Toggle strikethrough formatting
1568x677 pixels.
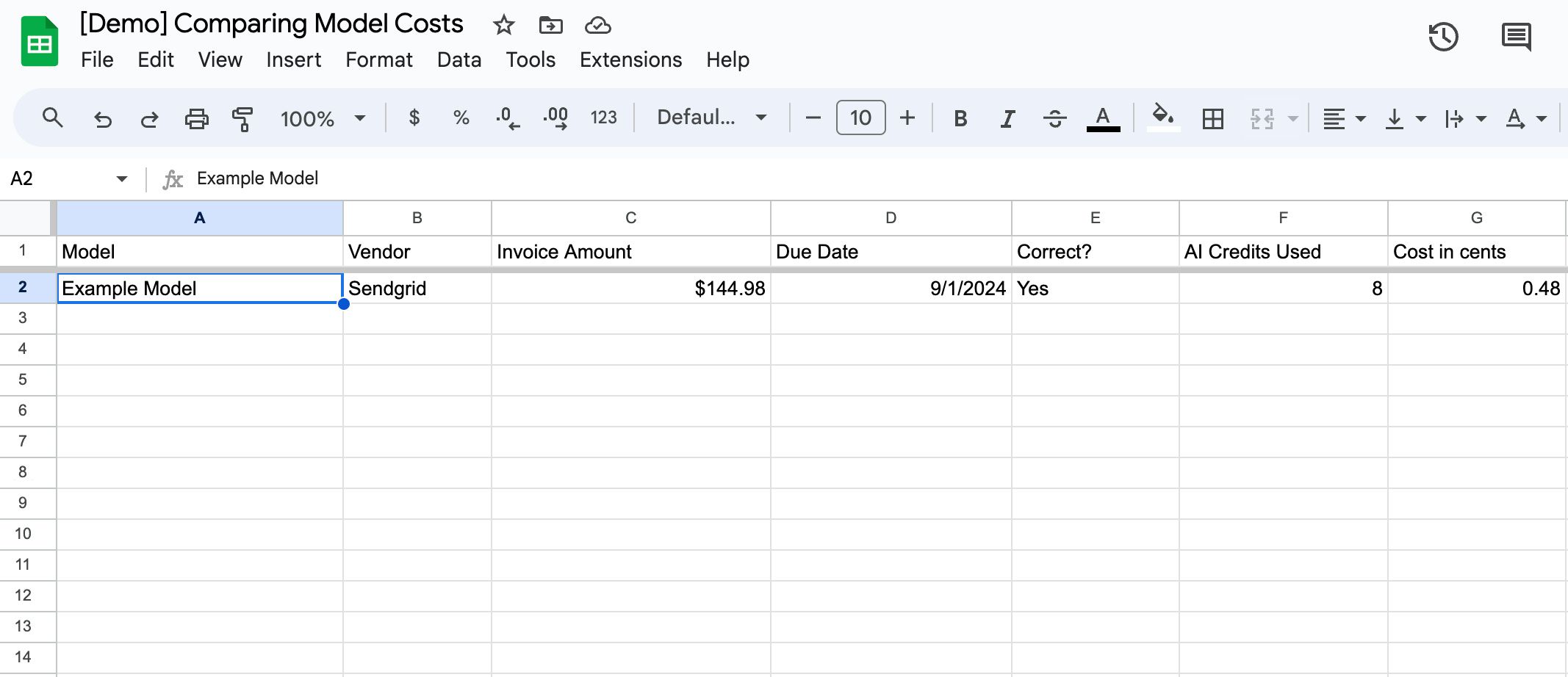[1054, 118]
